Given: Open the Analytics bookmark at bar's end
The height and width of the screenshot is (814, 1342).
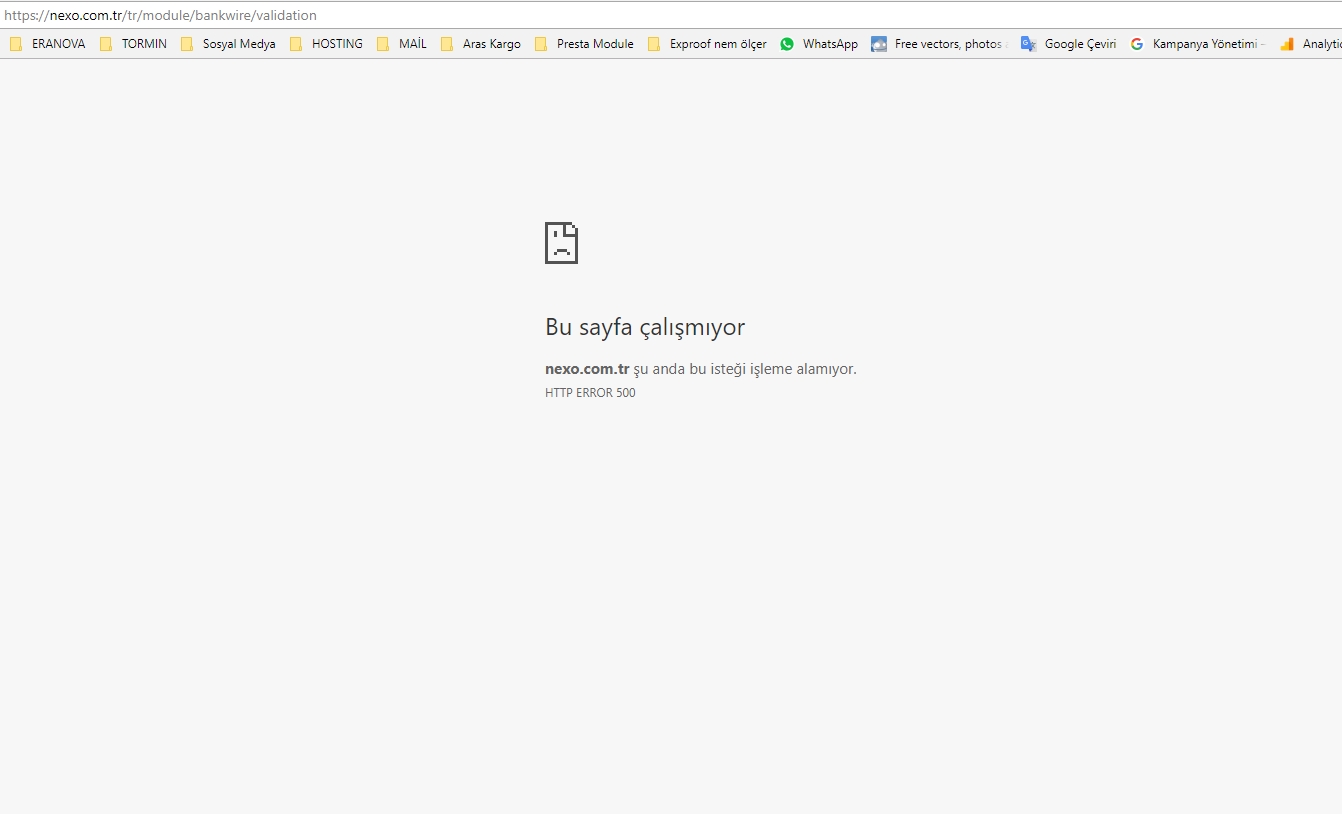Looking at the screenshot, I should point(1311,44).
